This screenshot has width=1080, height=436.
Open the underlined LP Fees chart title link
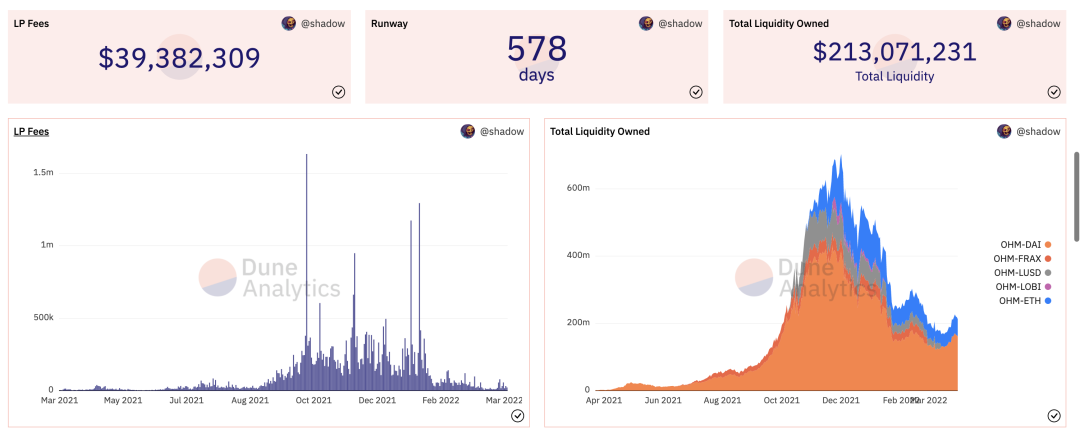point(31,132)
